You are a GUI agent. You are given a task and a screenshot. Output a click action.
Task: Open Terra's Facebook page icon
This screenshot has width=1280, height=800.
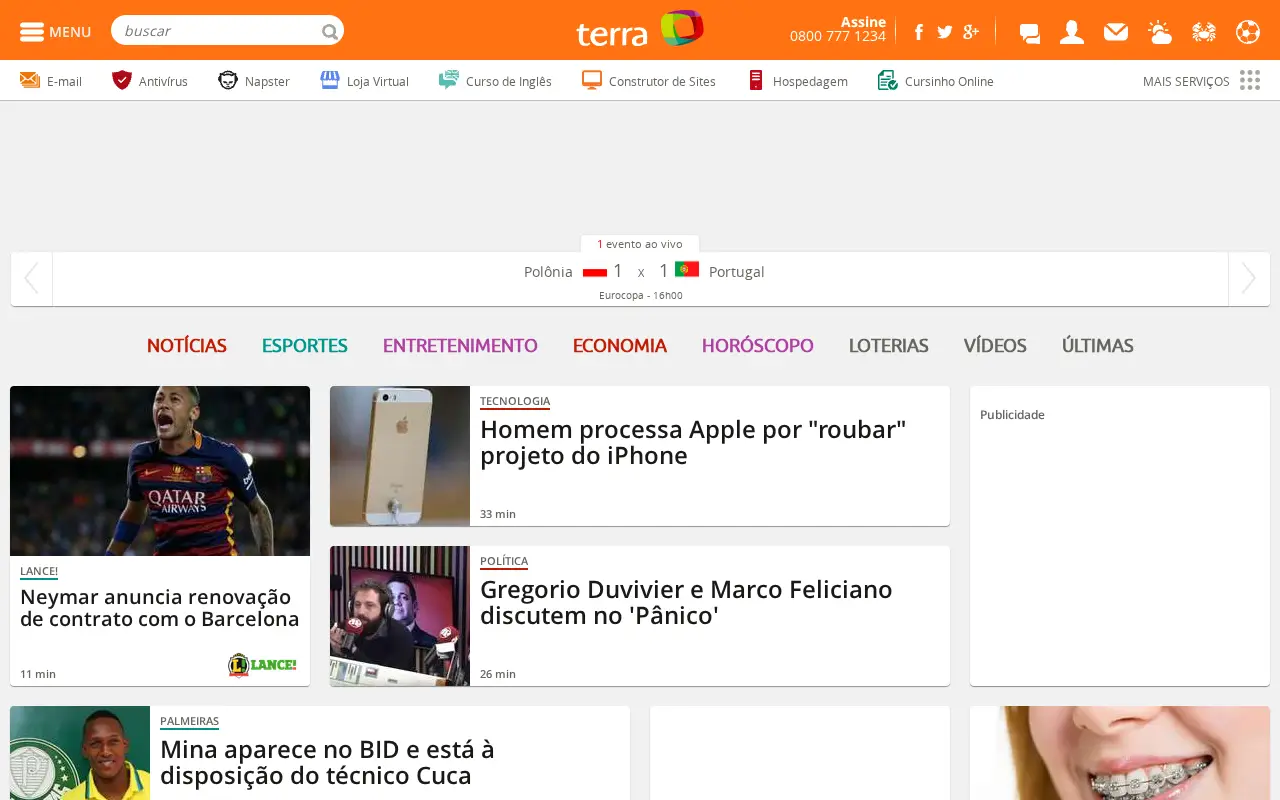tap(918, 32)
